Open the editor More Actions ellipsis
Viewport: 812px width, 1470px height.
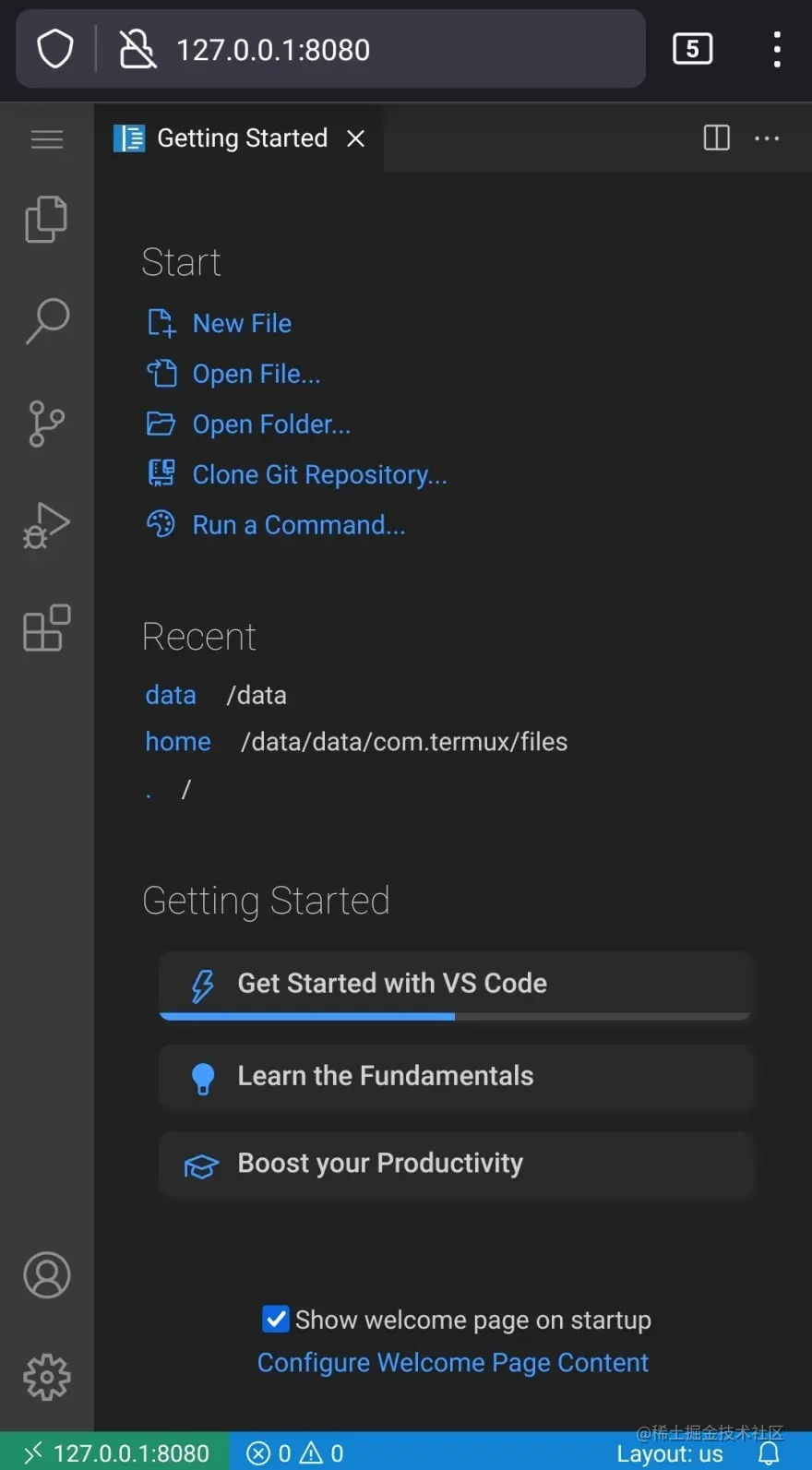point(767,138)
